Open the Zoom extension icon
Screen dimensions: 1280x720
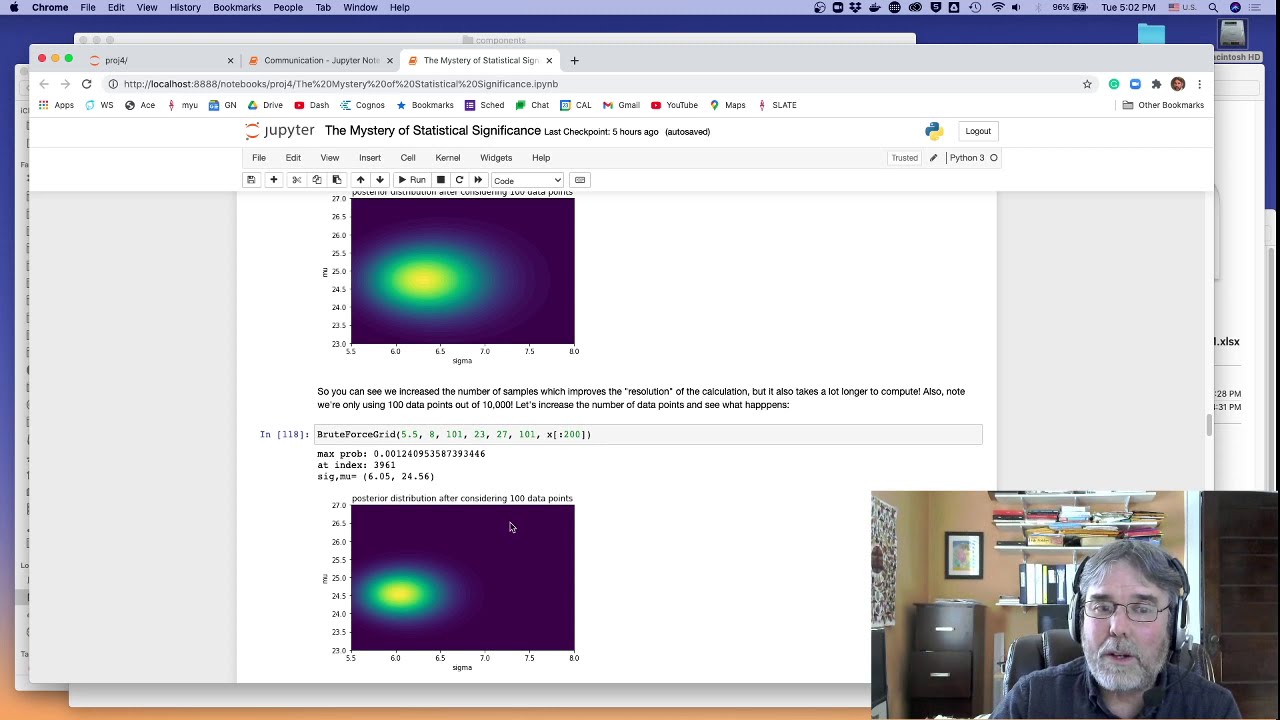tap(1135, 84)
